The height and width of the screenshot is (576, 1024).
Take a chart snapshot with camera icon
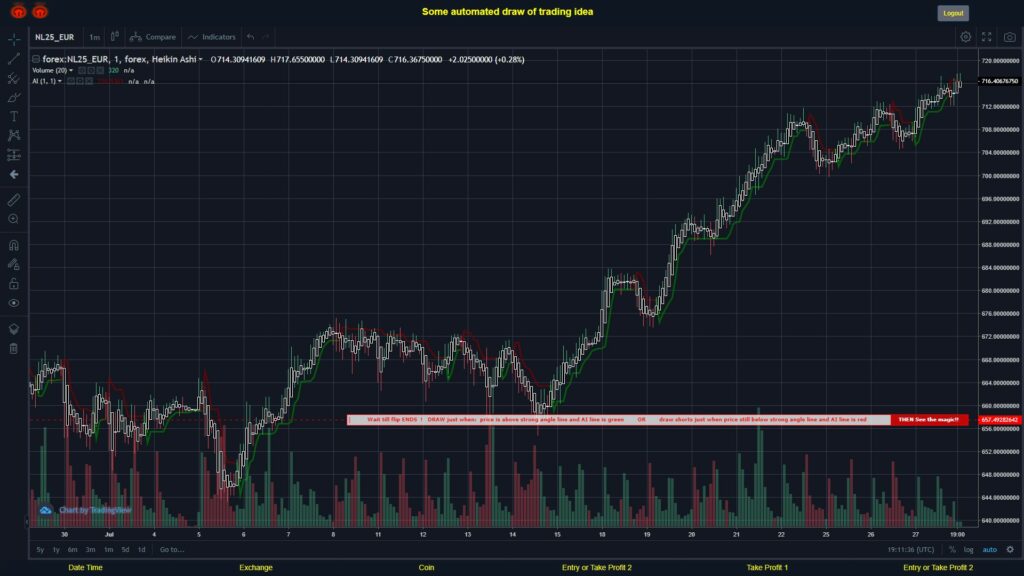click(x=1010, y=37)
